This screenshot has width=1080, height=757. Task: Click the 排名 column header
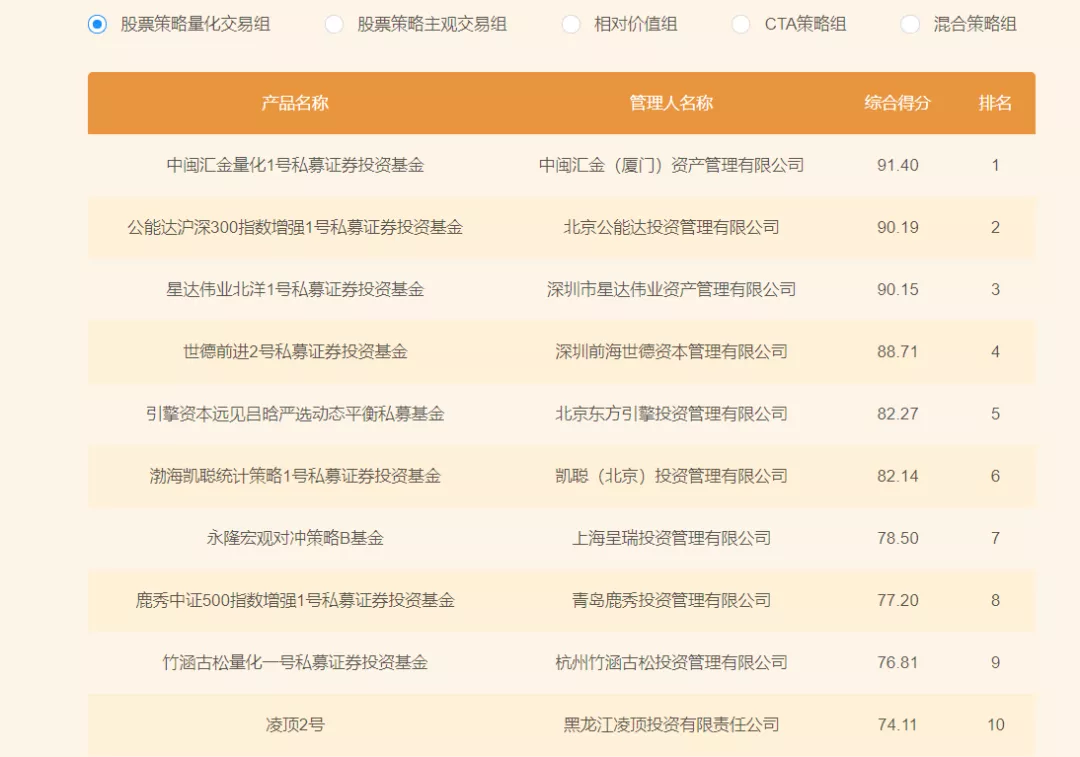(995, 103)
